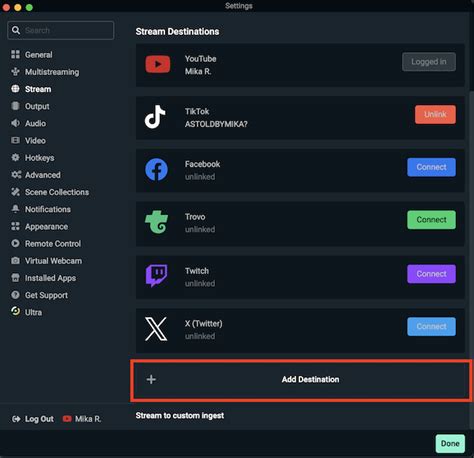Click the Facebook logo in destinations

156,170
